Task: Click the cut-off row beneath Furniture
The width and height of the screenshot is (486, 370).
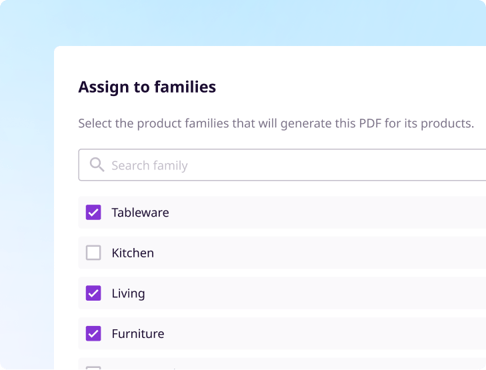Action: click(x=282, y=364)
